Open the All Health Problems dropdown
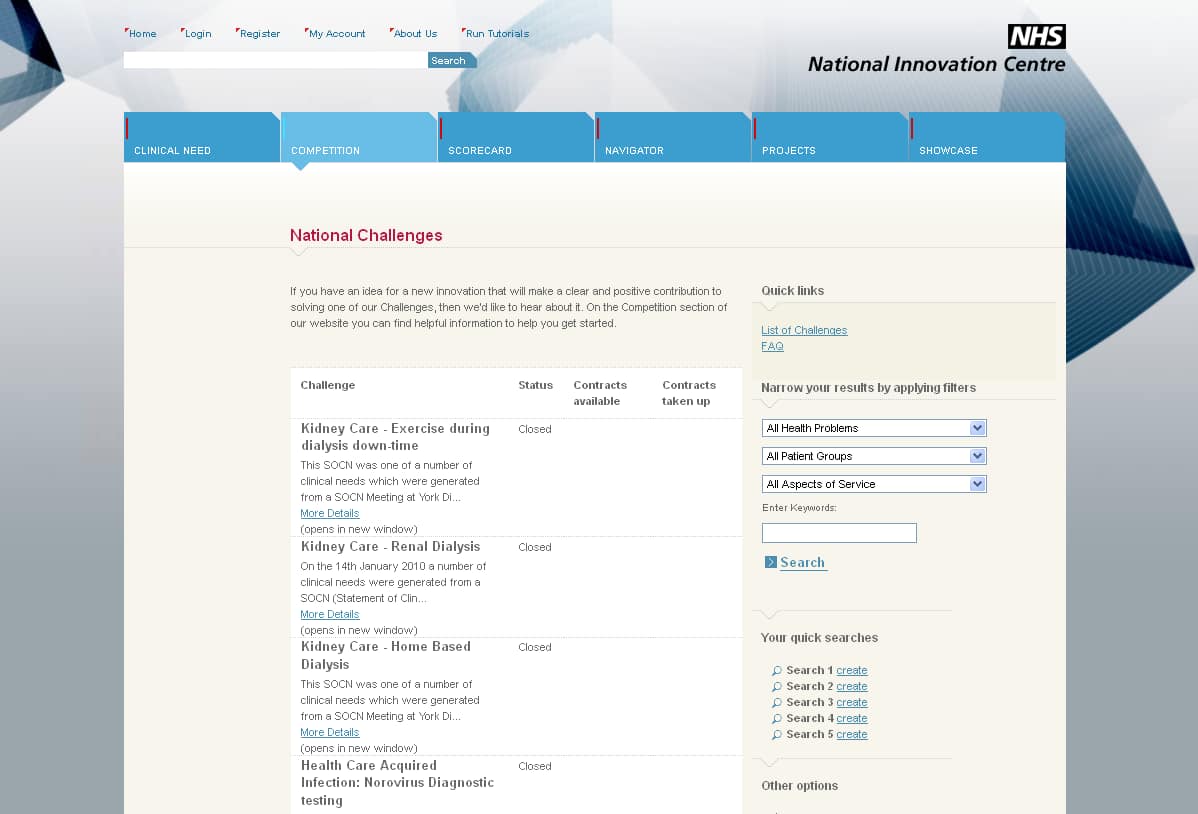Image resolution: width=1198 pixels, height=814 pixels. point(873,428)
